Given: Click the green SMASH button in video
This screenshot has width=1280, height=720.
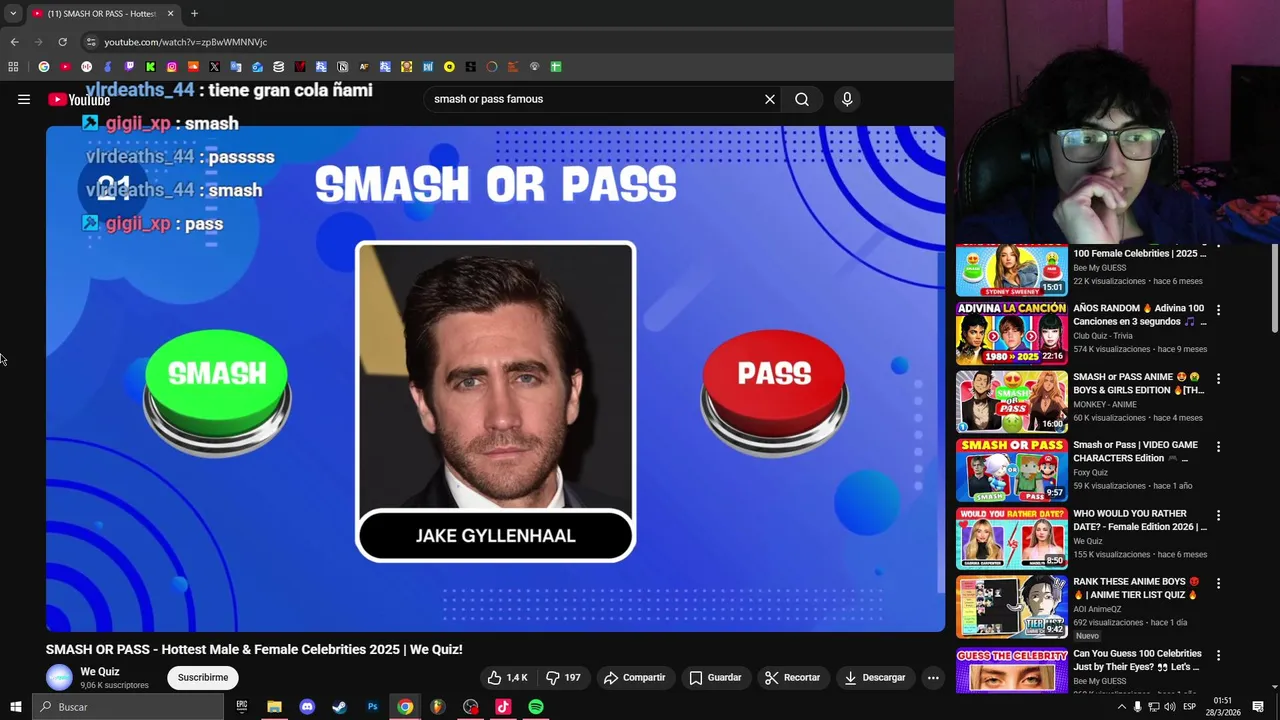Looking at the screenshot, I should point(217,390).
